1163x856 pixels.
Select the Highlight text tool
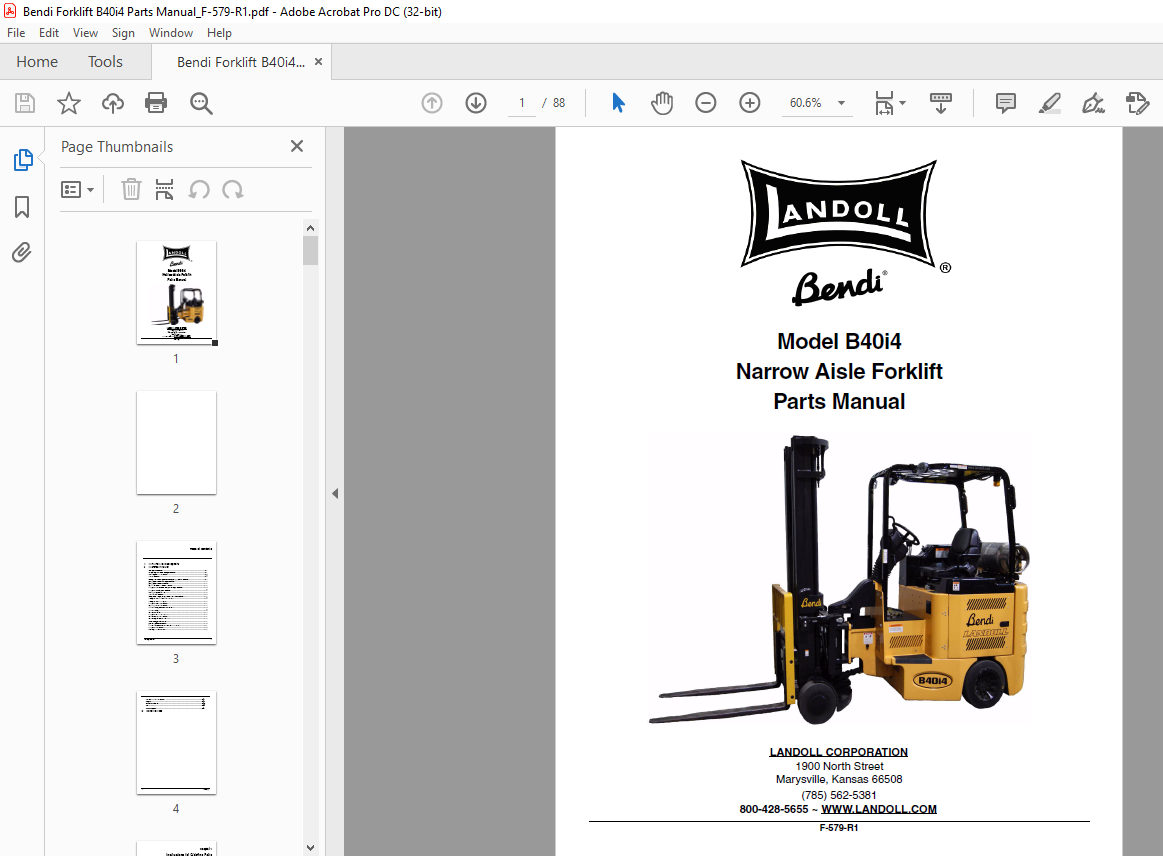pyautogui.click(x=1050, y=103)
